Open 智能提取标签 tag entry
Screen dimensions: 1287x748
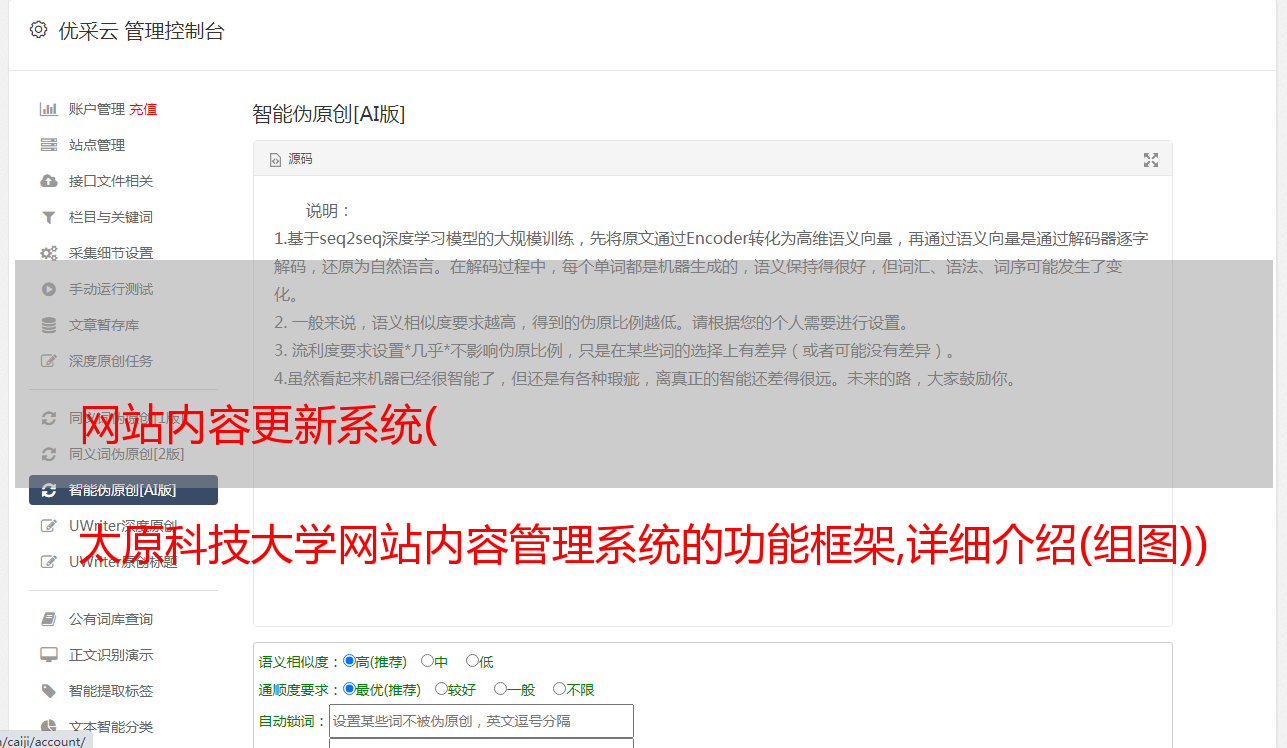point(111,691)
